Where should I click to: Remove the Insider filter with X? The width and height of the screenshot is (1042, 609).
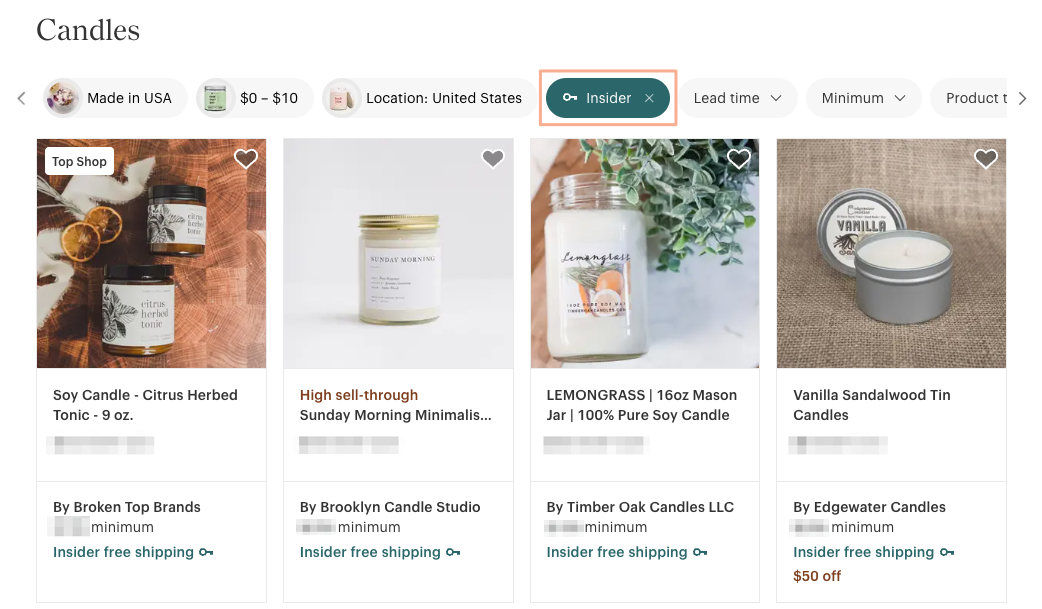649,98
